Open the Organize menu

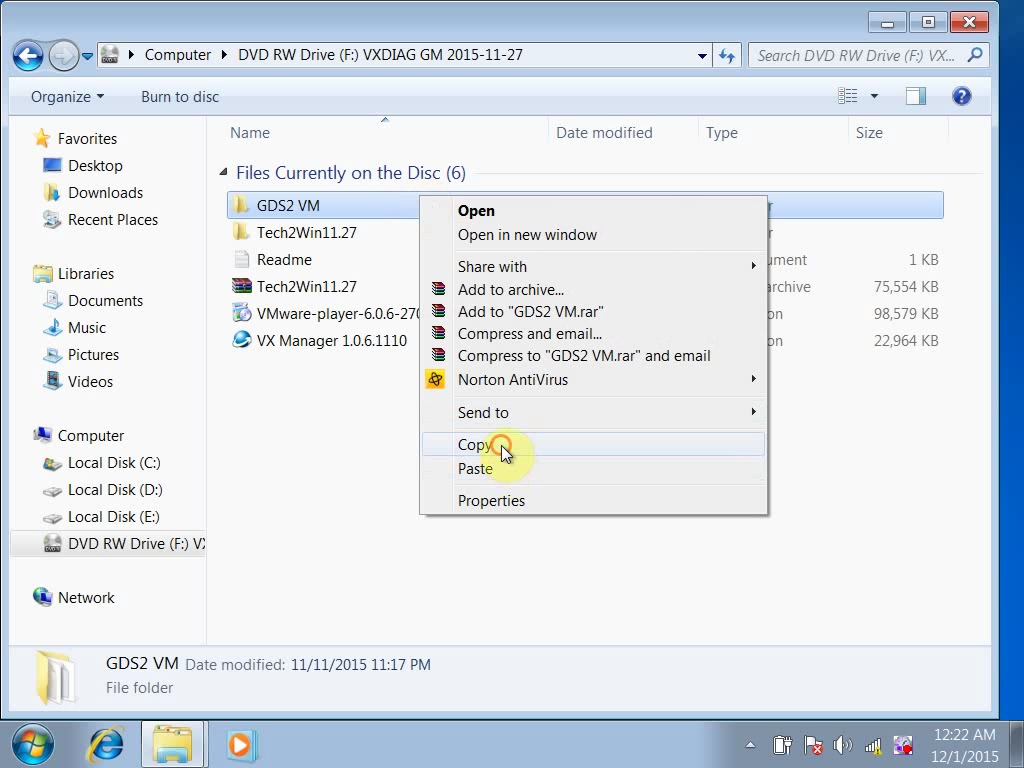pos(67,97)
